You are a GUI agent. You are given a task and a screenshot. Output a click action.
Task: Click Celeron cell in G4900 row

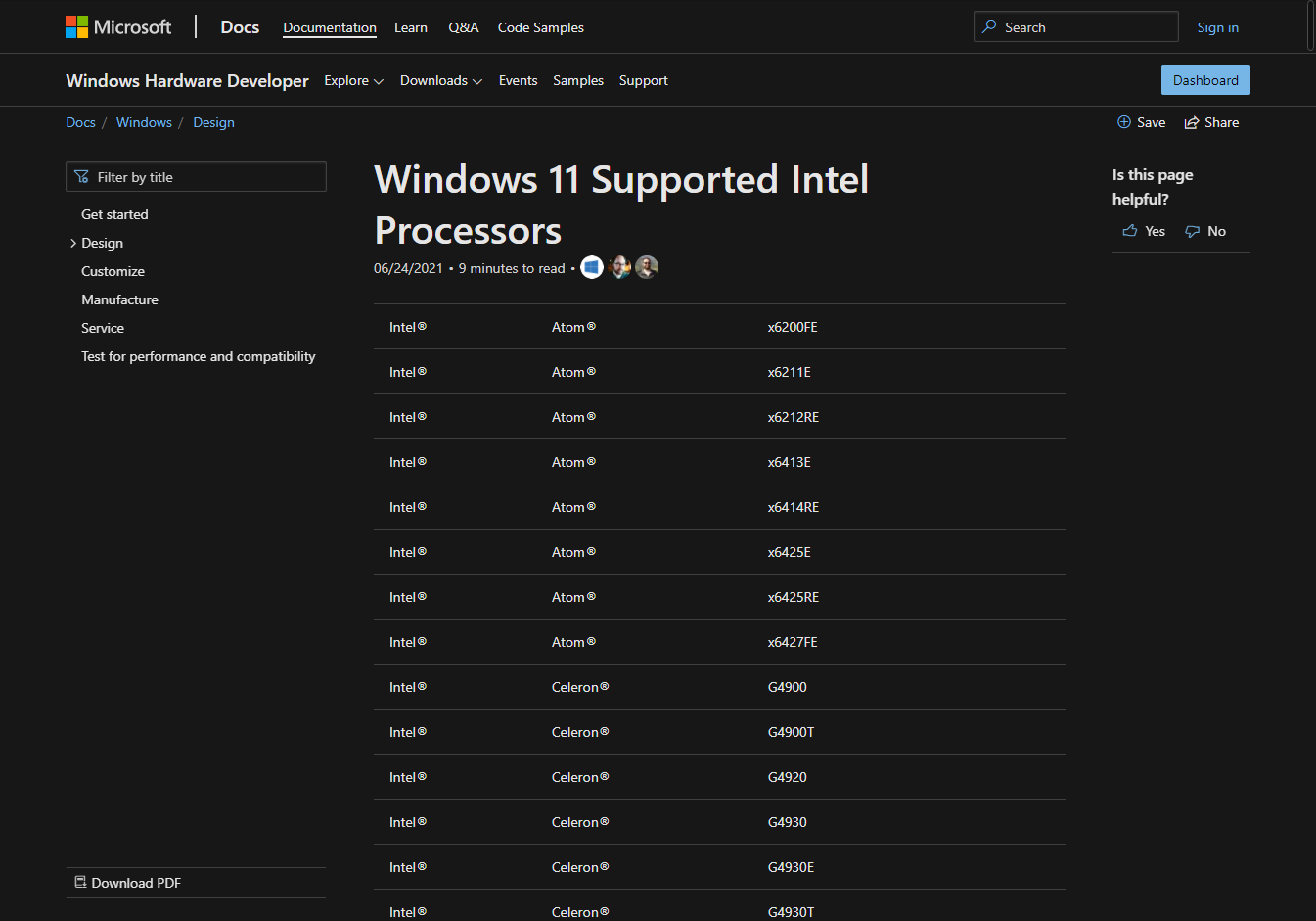coord(580,687)
